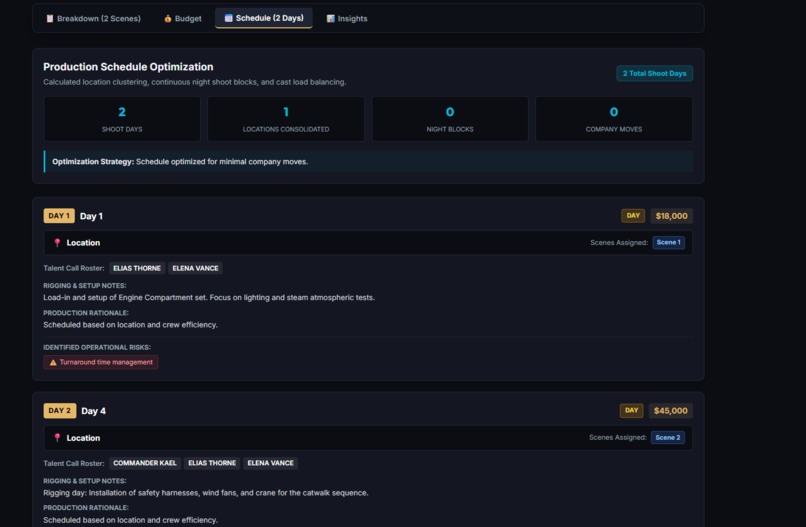Select ELIAS THORNE in Day 4 roster
This screenshot has width=806, height=527.
pyautogui.click(x=212, y=463)
